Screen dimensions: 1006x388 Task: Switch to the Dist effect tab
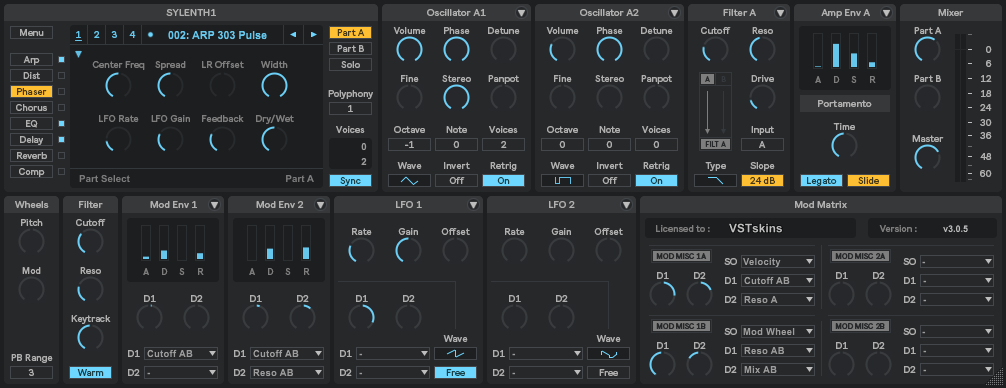pyautogui.click(x=31, y=76)
